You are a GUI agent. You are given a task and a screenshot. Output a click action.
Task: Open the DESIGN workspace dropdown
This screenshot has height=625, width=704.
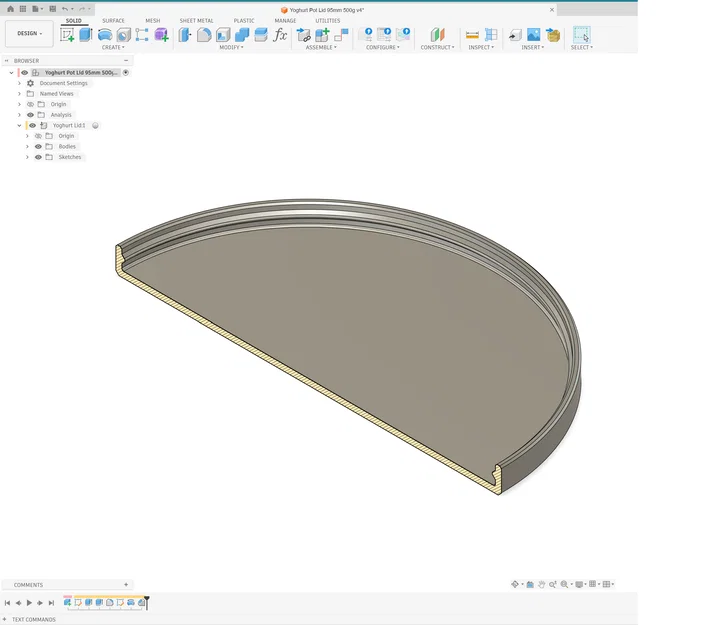click(x=30, y=33)
